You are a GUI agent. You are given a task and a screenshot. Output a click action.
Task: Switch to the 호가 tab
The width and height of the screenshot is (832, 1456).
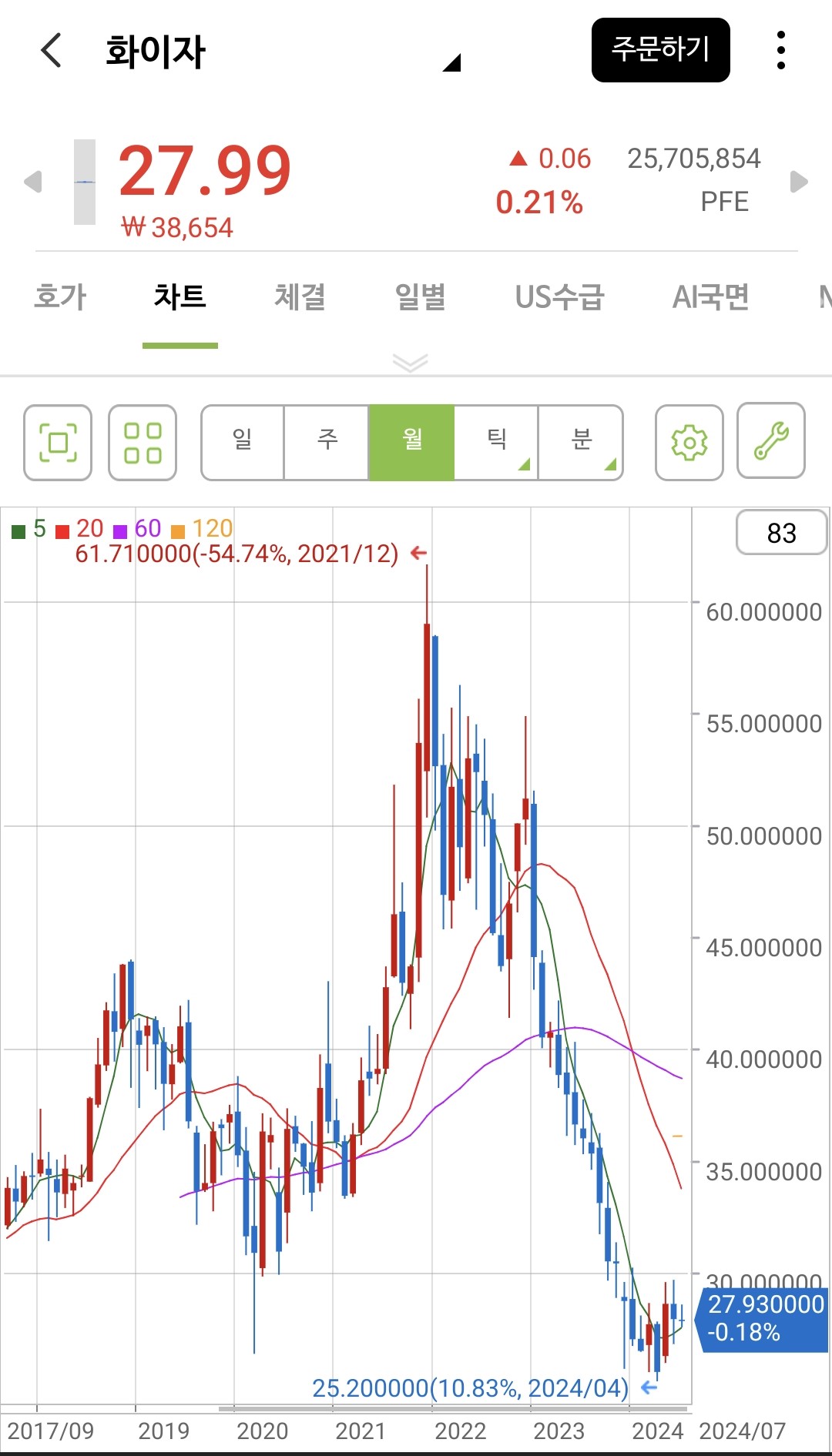[60, 297]
